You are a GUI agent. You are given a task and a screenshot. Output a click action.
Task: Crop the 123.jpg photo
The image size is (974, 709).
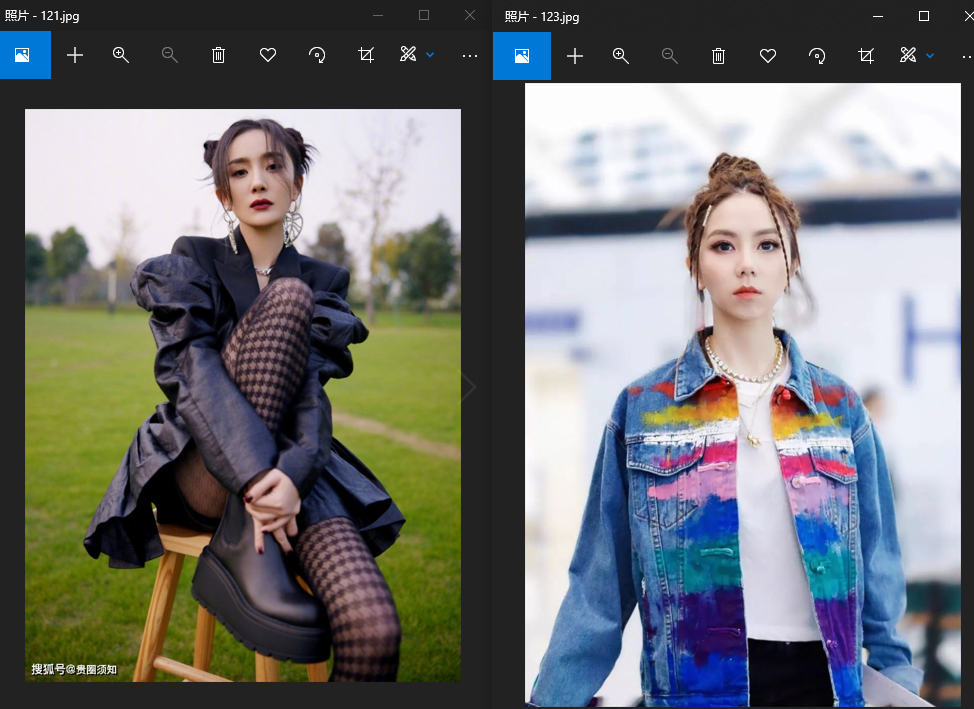pyautogui.click(x=866, y=57)
